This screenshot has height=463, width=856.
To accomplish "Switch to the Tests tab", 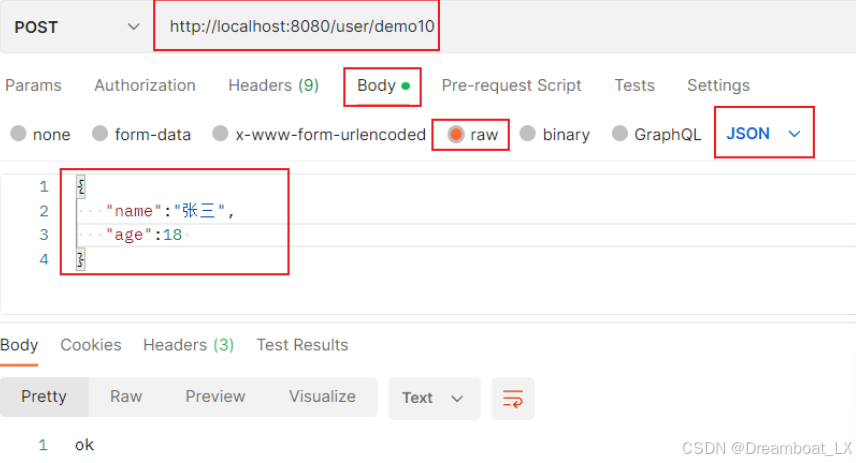I will point(634,86).
